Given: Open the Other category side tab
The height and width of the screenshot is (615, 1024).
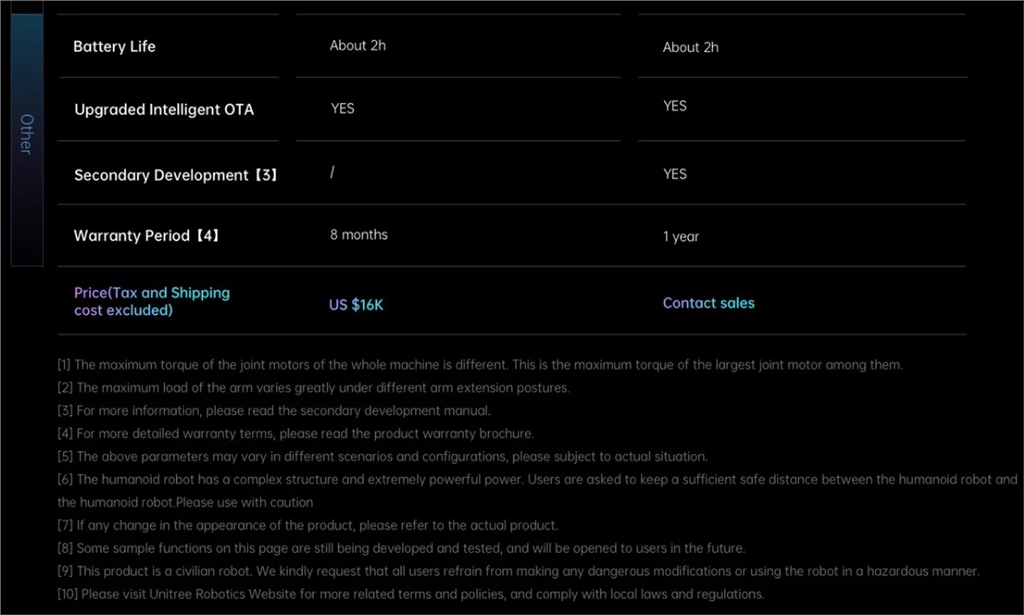Looking at the screenshot, I should pyautogui.click(x=27, y=134).
